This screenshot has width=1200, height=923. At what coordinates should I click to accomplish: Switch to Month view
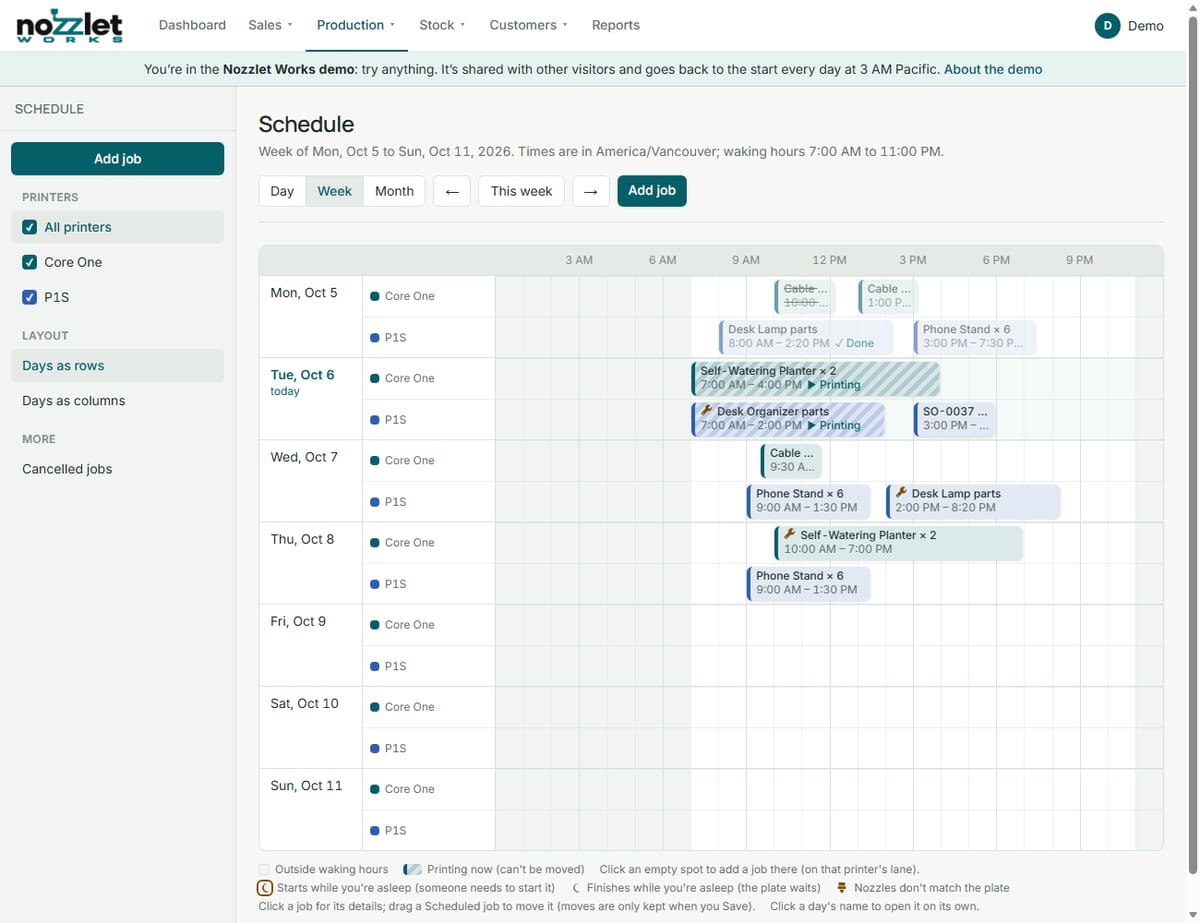coord(394,191)
